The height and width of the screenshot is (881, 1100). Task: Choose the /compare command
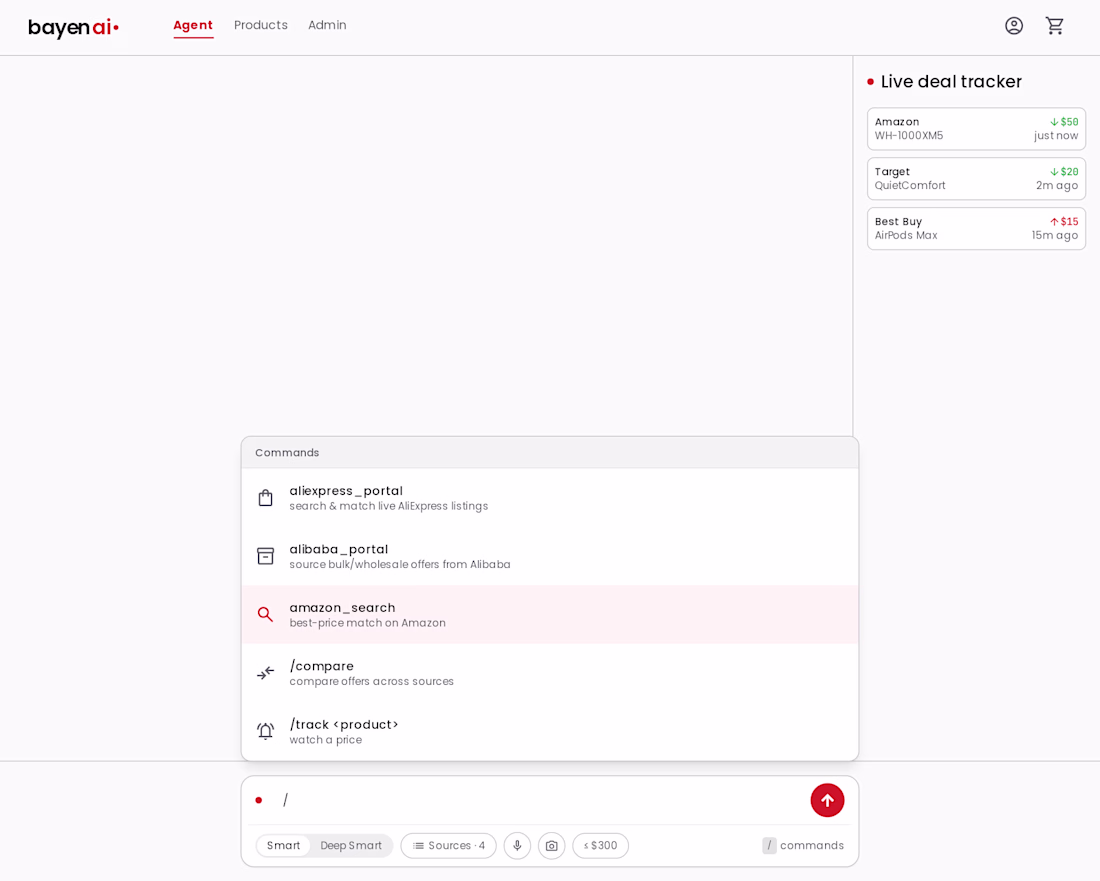[550, 673]
